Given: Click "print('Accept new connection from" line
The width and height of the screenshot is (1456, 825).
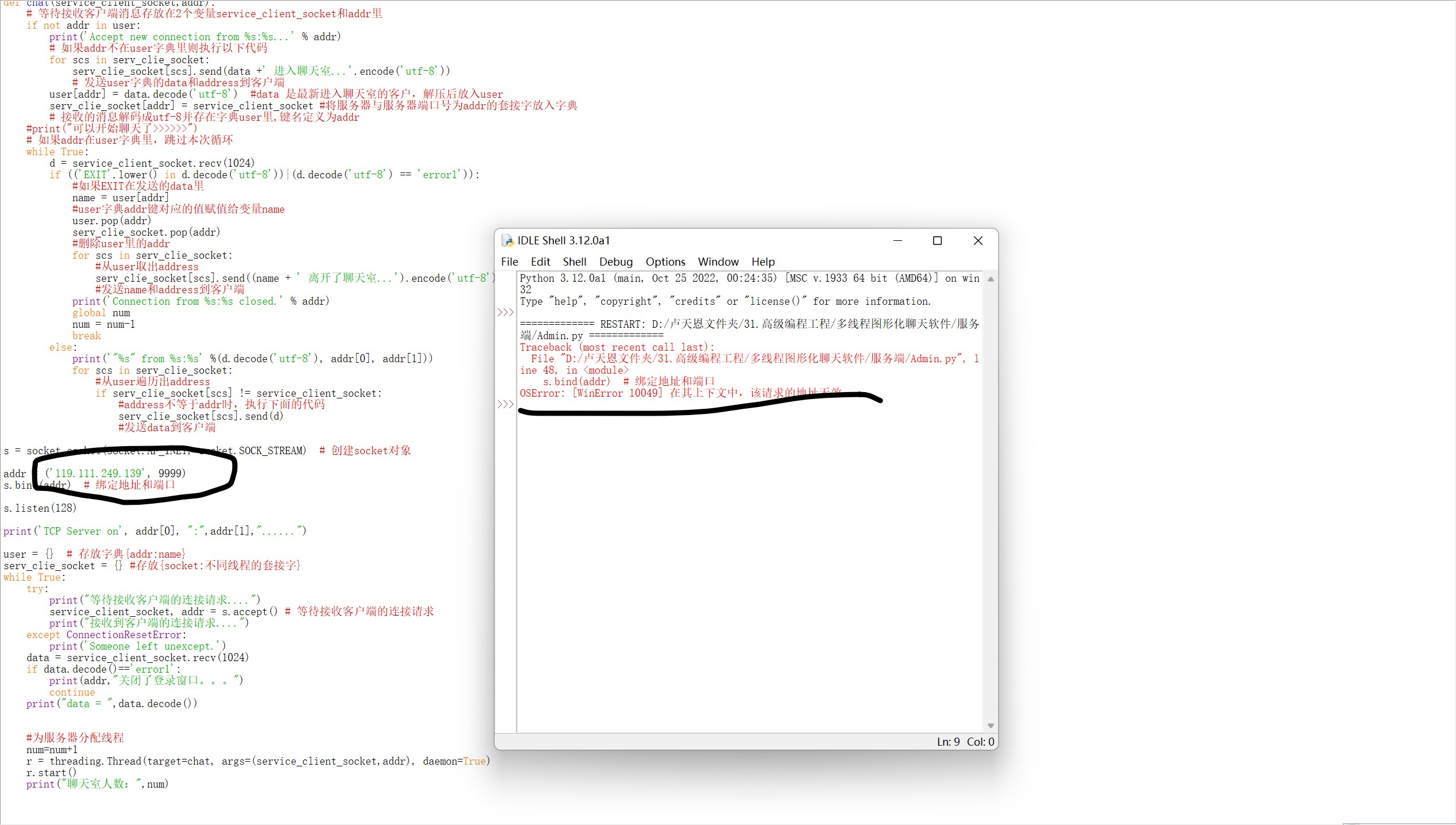Looking at the screenshot, I should [195, 37].
